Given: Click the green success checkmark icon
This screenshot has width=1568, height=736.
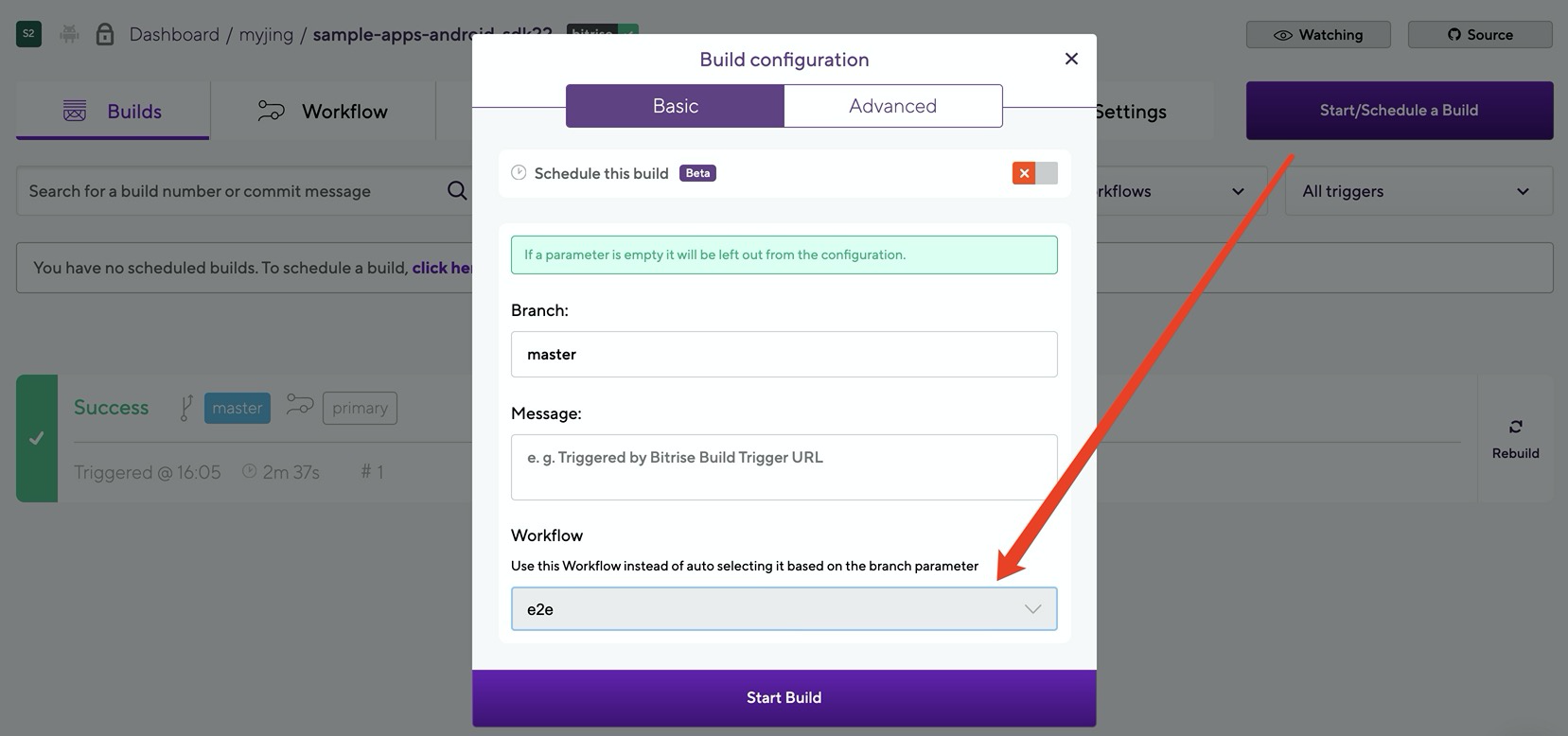Looking at the screenshot, I should click(37, 438).
